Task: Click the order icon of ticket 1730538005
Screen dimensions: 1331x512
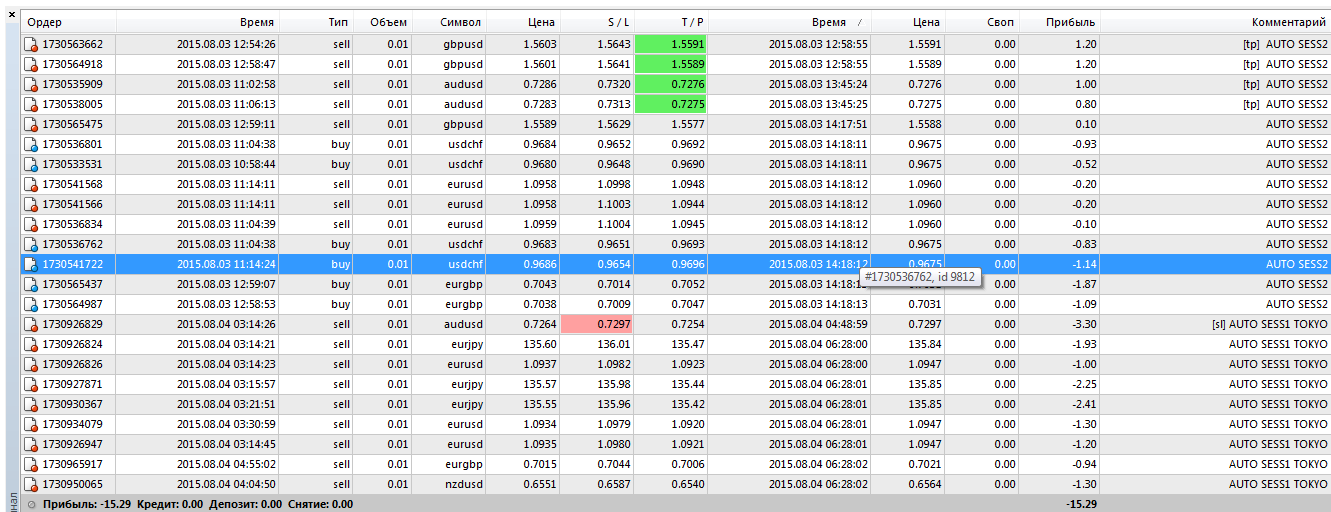Action: [31, 104]
